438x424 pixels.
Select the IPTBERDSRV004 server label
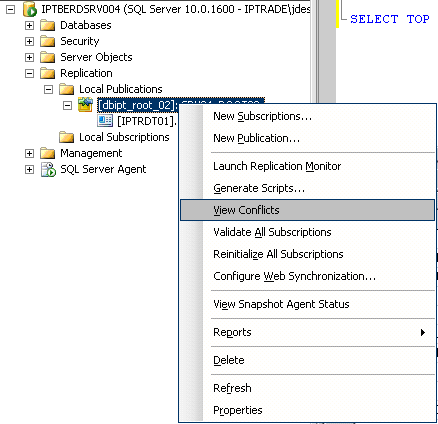click(176, 9)
